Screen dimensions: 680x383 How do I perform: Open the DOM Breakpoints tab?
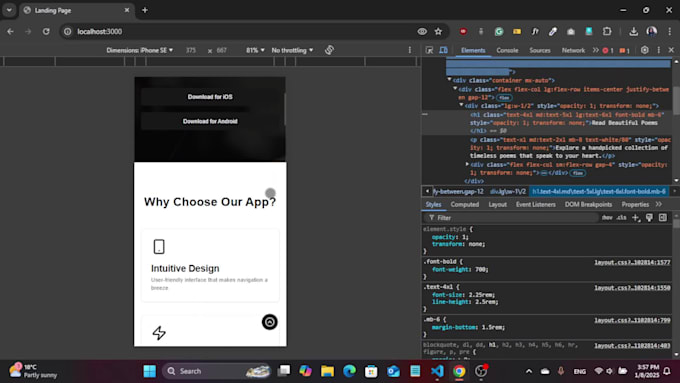[x=588, y=204]
